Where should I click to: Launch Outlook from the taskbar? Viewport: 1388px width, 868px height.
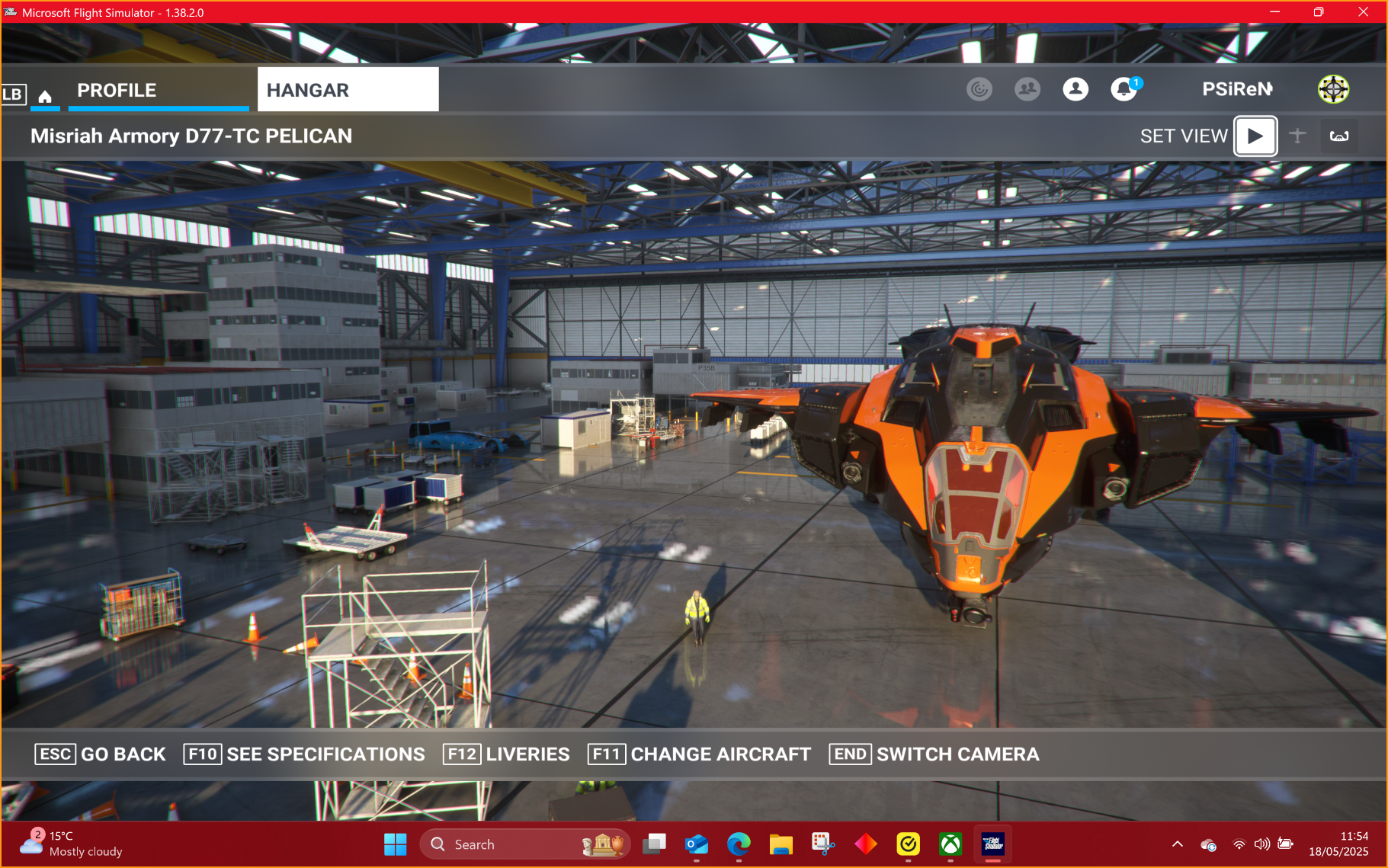[x=697, y=844]
